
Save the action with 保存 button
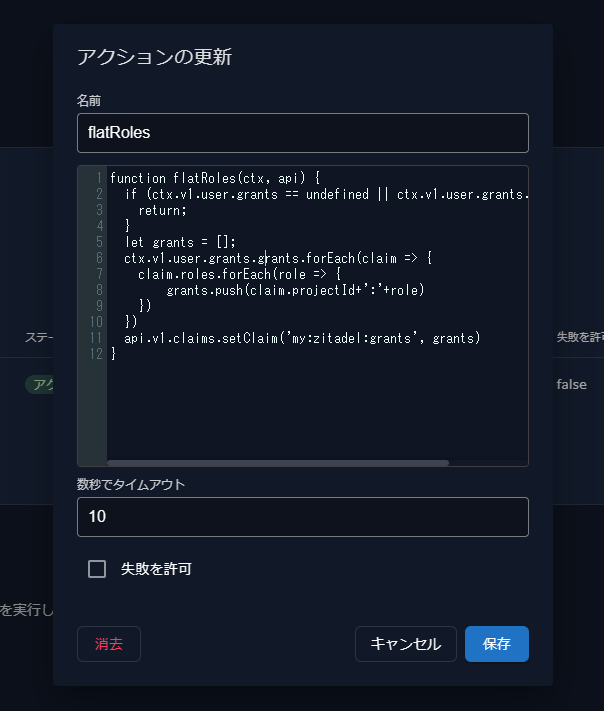[x=497, y=644]
